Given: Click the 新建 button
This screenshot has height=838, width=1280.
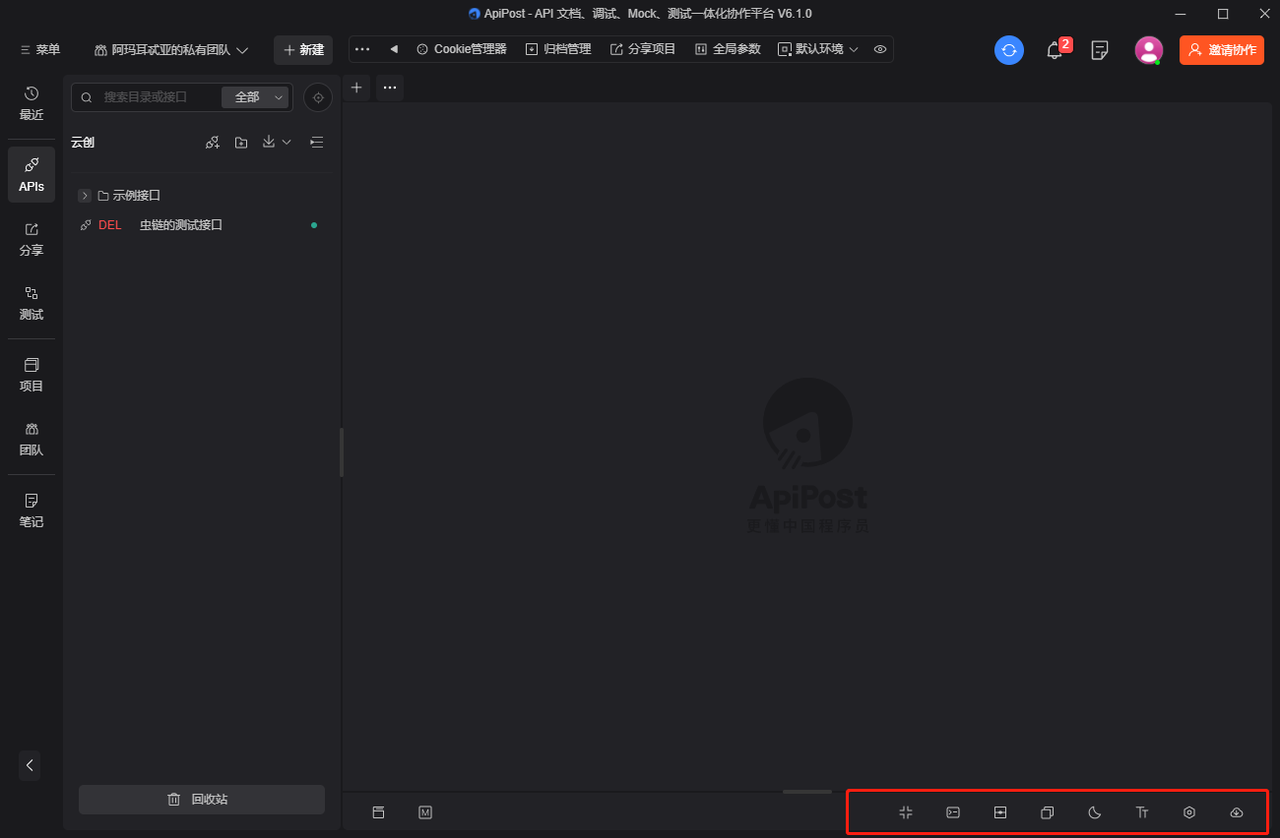Looking at the screenshot, I should [x=303, y=50].
